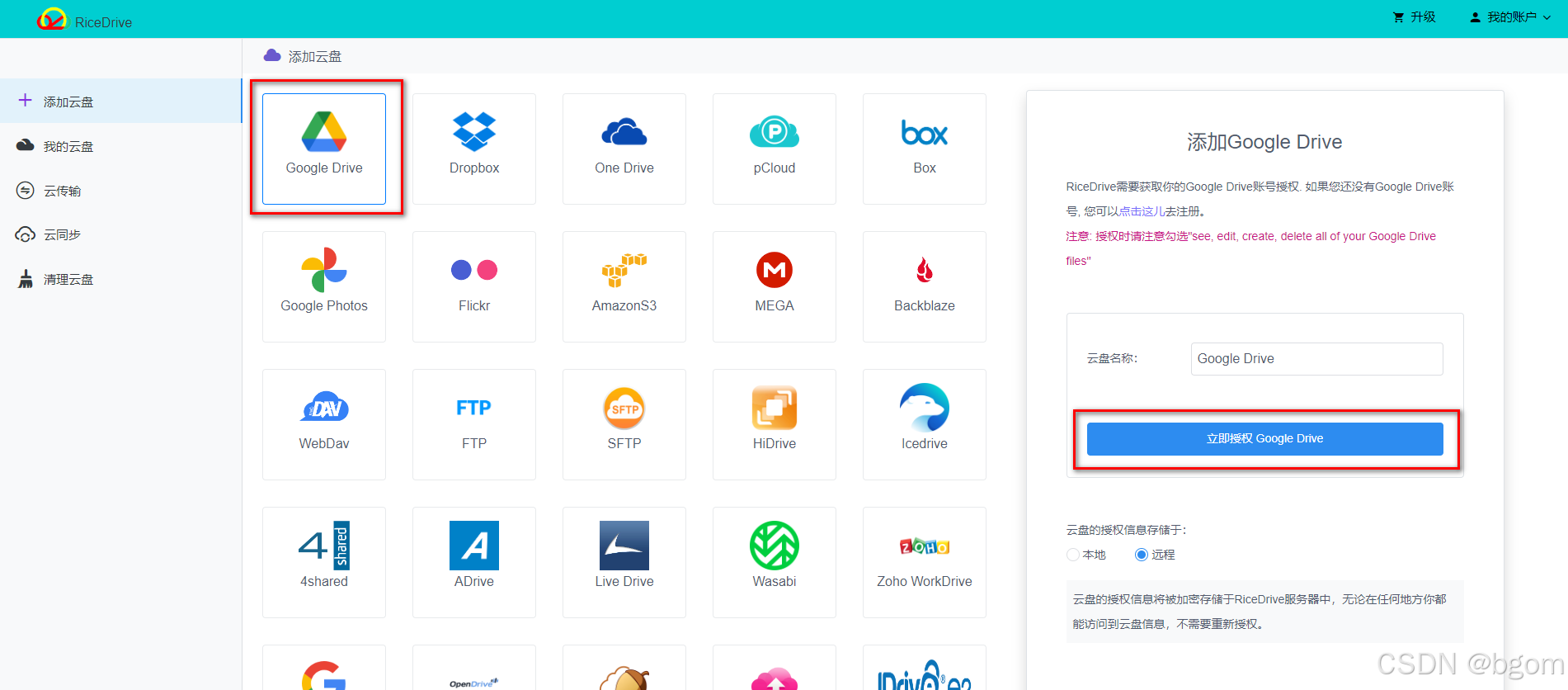Choose the Dropbox cloud icon
This screenshot has width=1568, height=690.
pos(474,131)
